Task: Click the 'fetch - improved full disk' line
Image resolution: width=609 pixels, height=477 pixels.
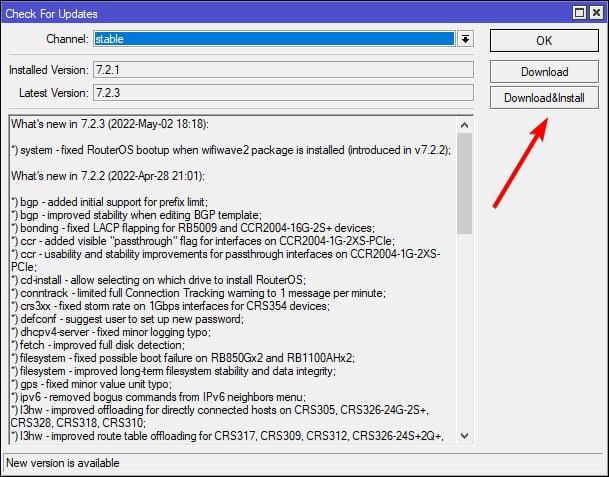Action: coord(98,345)
